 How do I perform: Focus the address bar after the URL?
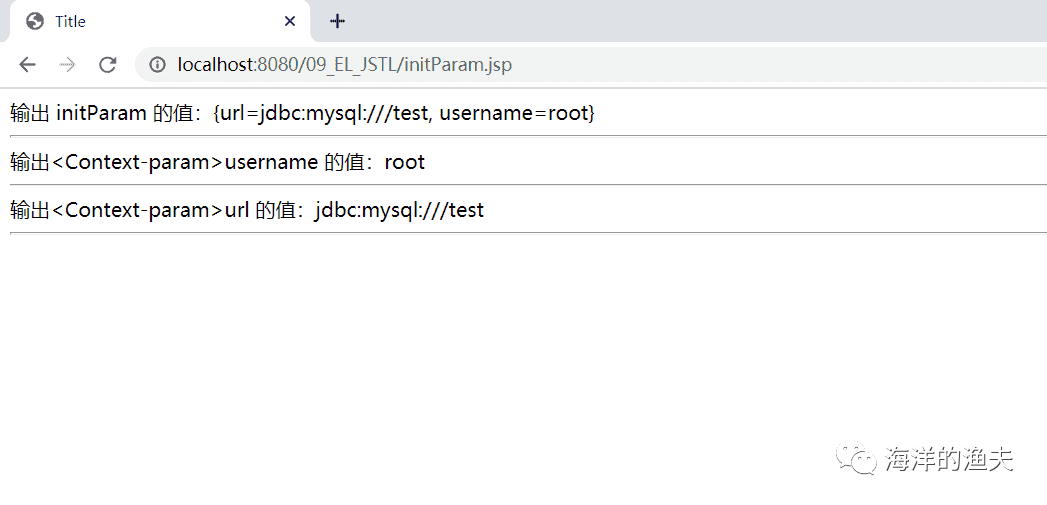(775, 65)
